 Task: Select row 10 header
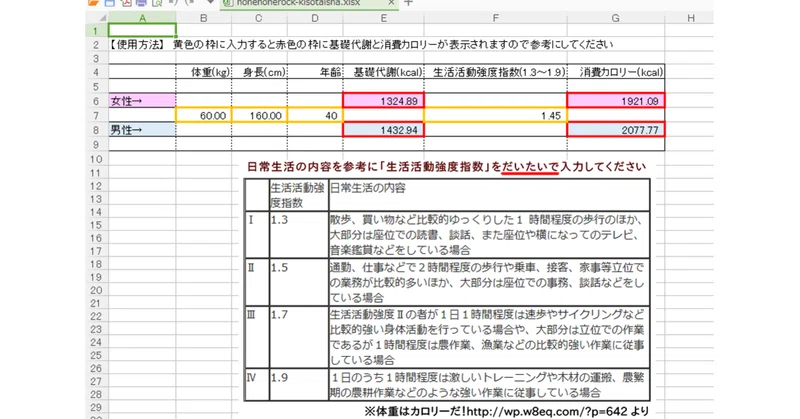97,159
